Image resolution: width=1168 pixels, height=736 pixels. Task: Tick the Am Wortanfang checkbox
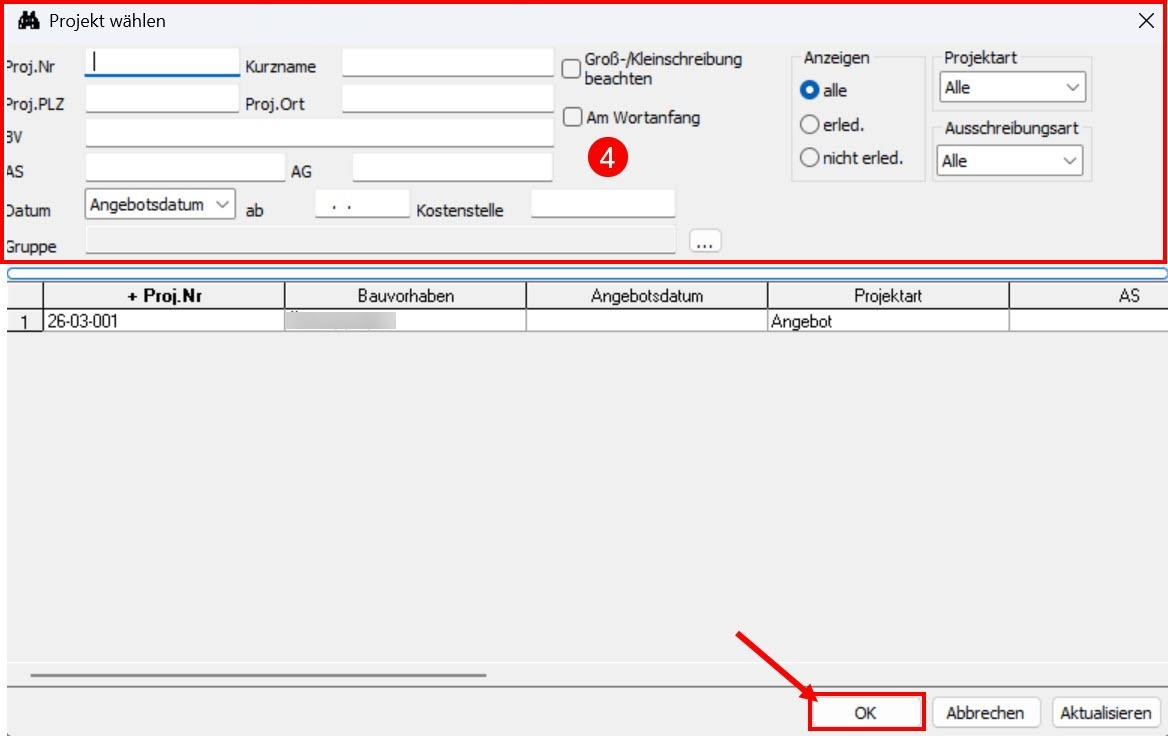pos(572,117)
